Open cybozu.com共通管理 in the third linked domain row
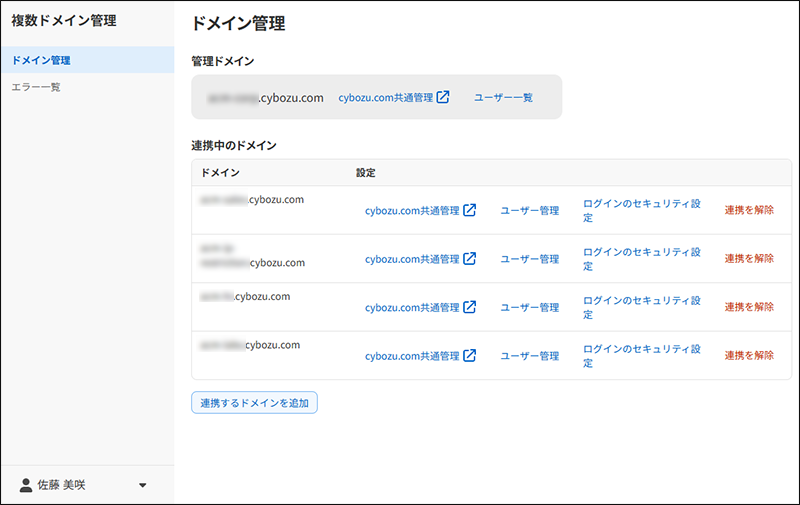Image resolution: width=800 pixels, height=505 pixels. (412, 308)
